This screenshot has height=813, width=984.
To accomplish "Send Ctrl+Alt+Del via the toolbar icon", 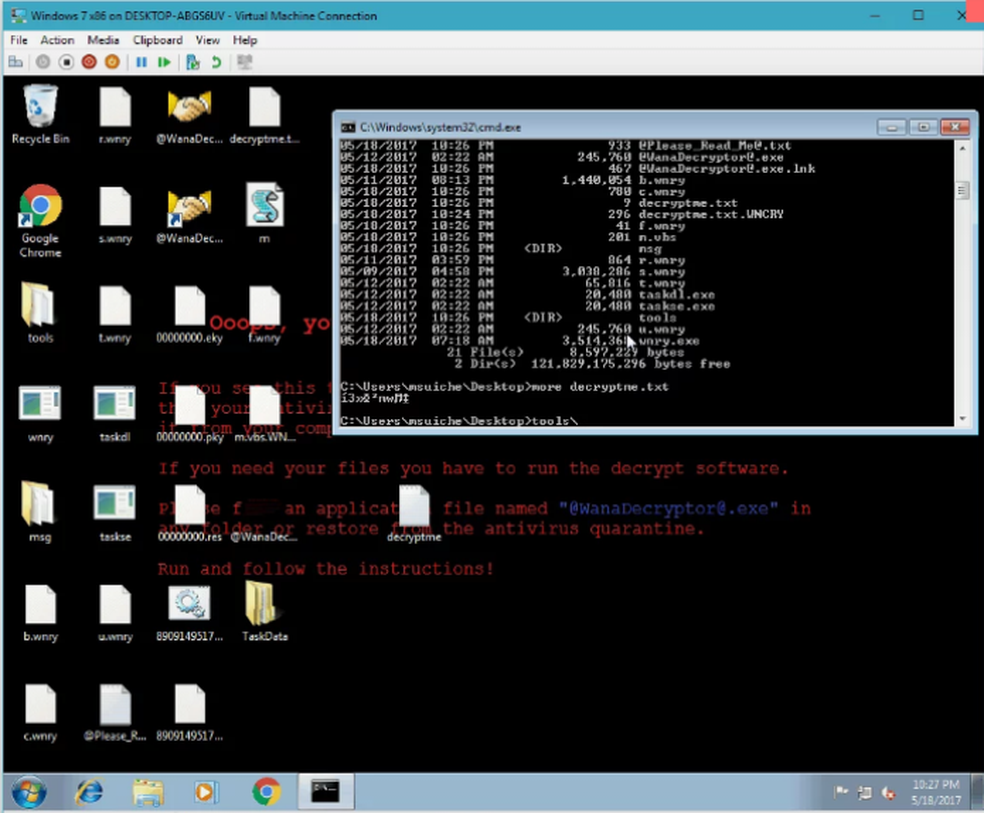I will (15, 62).
